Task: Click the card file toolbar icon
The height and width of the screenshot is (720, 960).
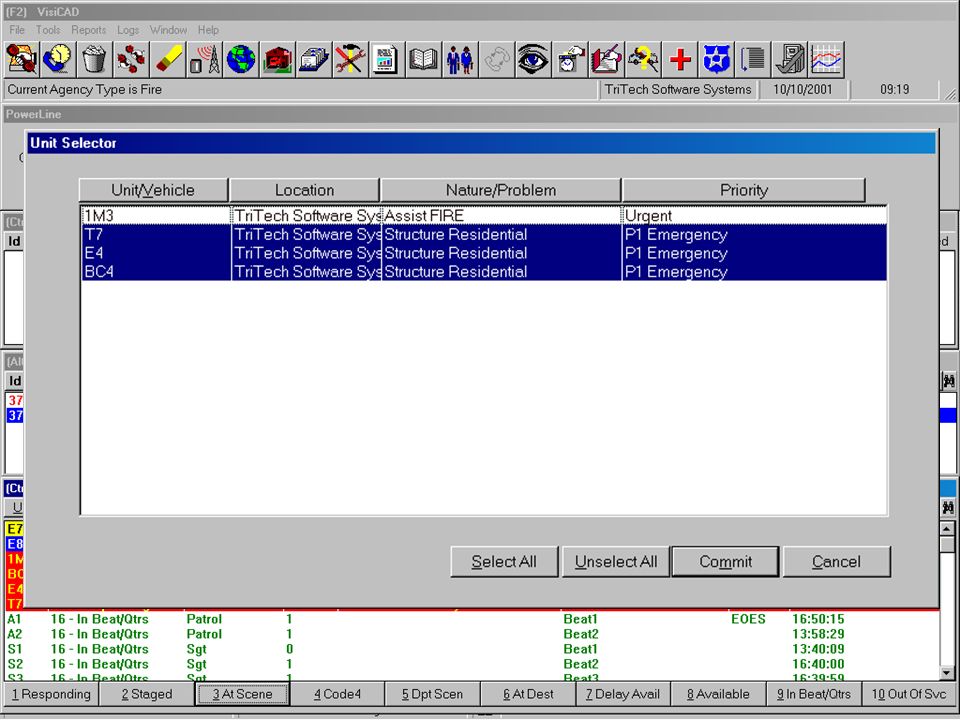Action: tap(314, 59)
